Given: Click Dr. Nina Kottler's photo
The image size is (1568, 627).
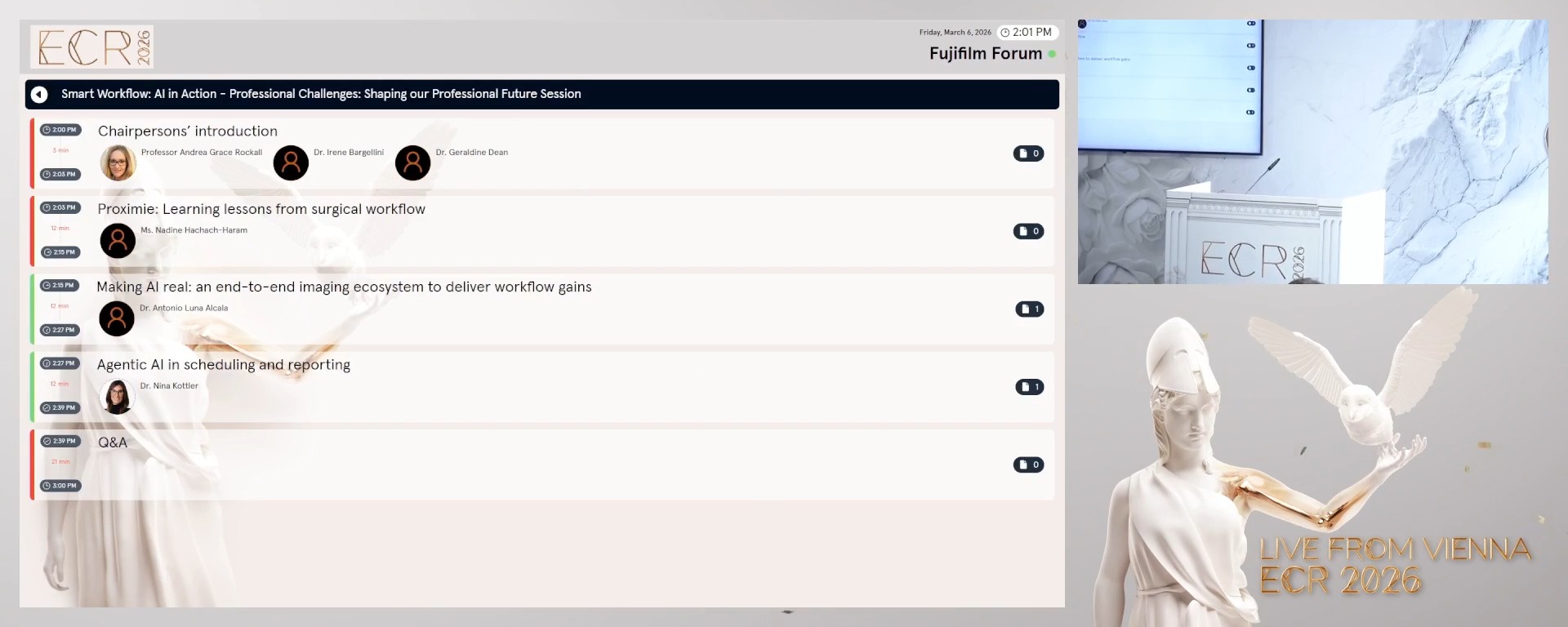Looking at the screenshot, I should point(117,397).
